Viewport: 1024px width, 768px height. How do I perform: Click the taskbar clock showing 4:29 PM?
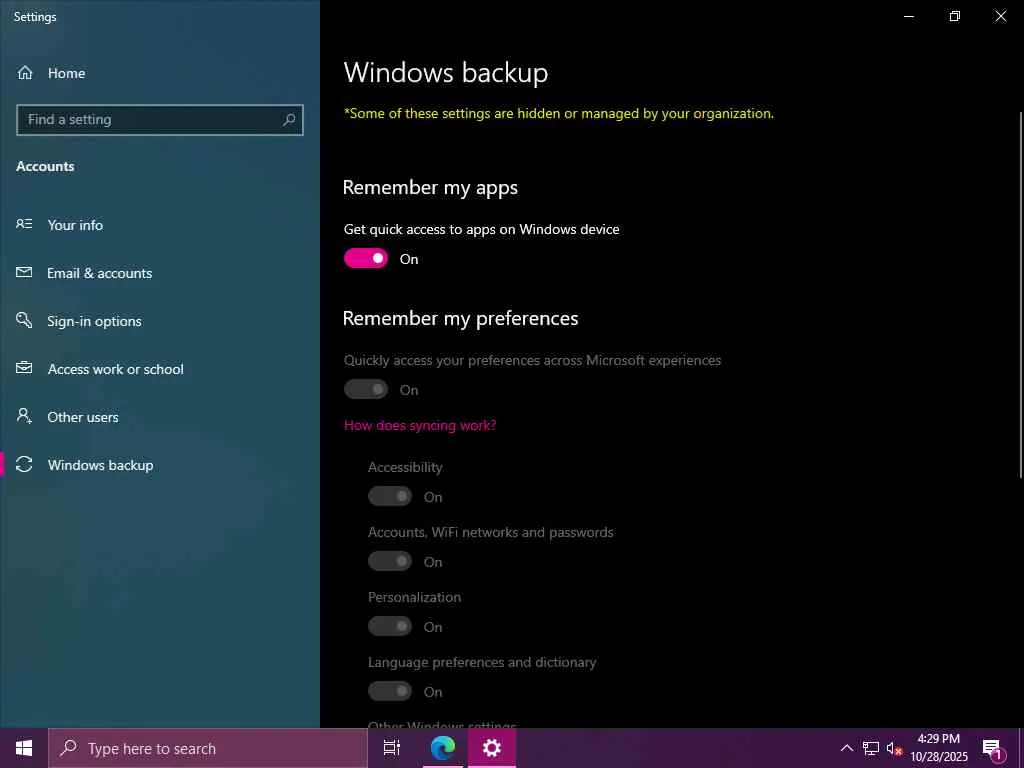tap(939, 748)
